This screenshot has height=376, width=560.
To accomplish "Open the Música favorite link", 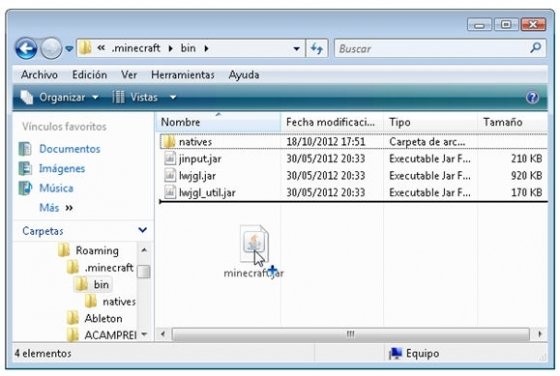I will (56, 188).
